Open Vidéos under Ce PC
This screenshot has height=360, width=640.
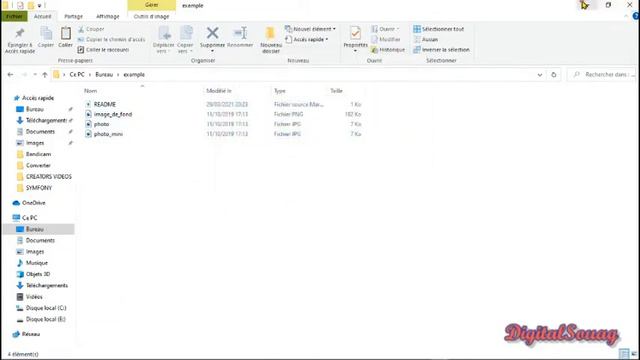tap(34, 297)
